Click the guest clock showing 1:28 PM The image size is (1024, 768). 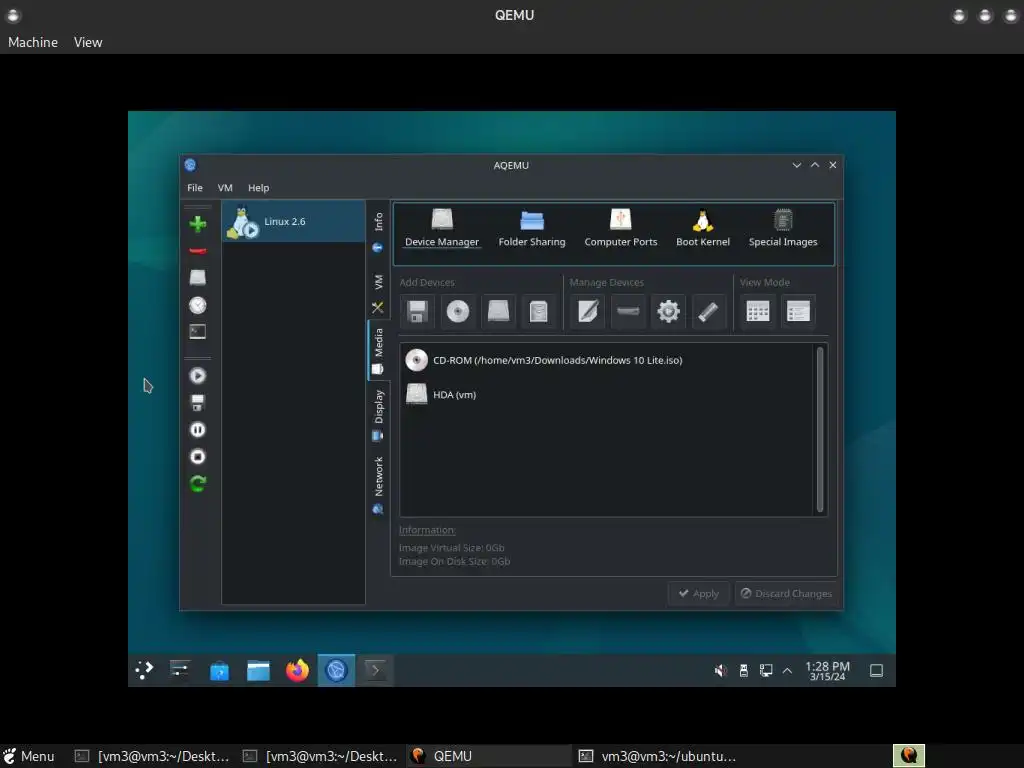(x=827, y=671)
